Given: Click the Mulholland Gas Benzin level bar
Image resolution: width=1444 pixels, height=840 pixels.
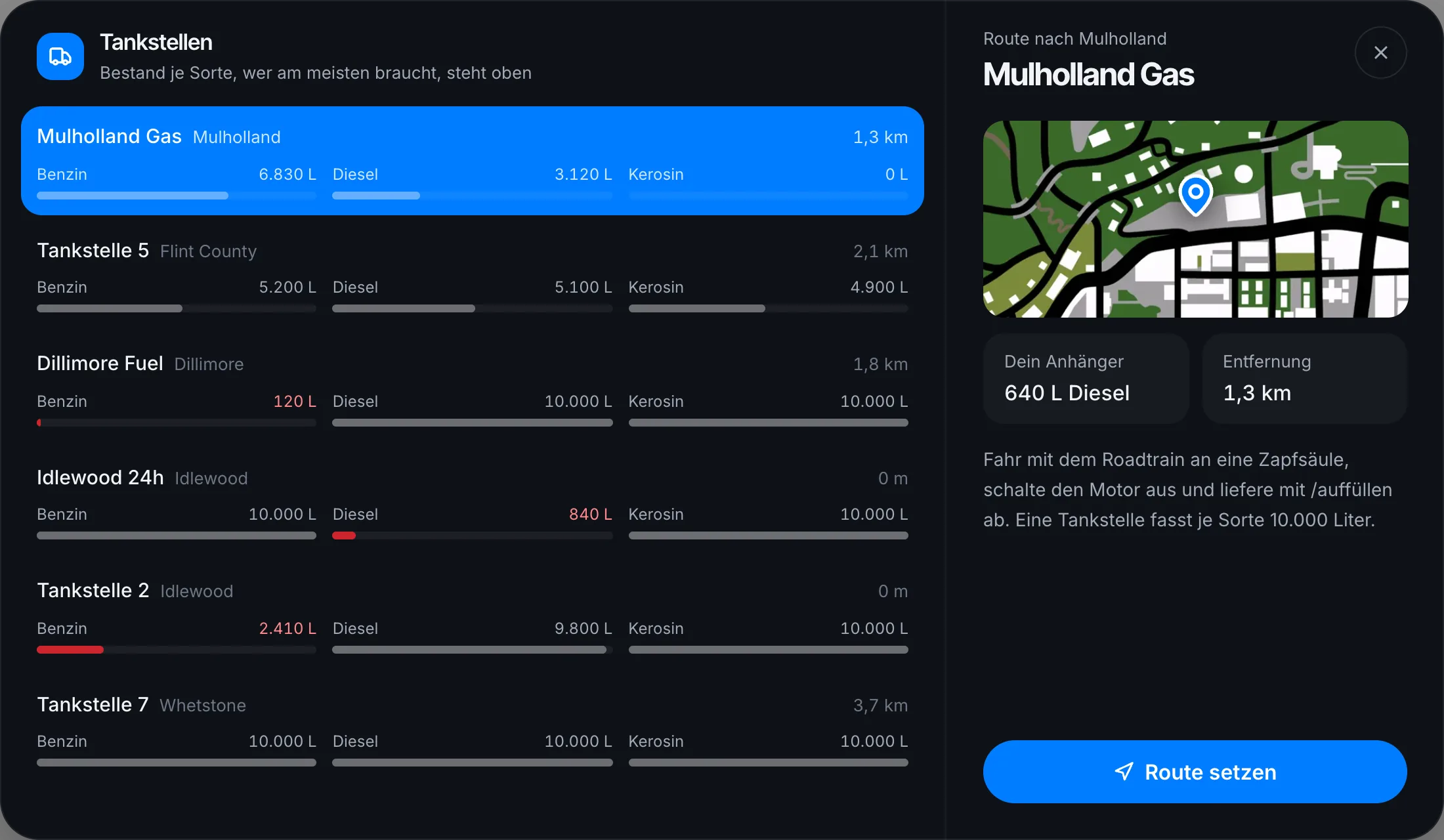Looking at the screenshot, I should pyautogui.click(x=177, y=196).
